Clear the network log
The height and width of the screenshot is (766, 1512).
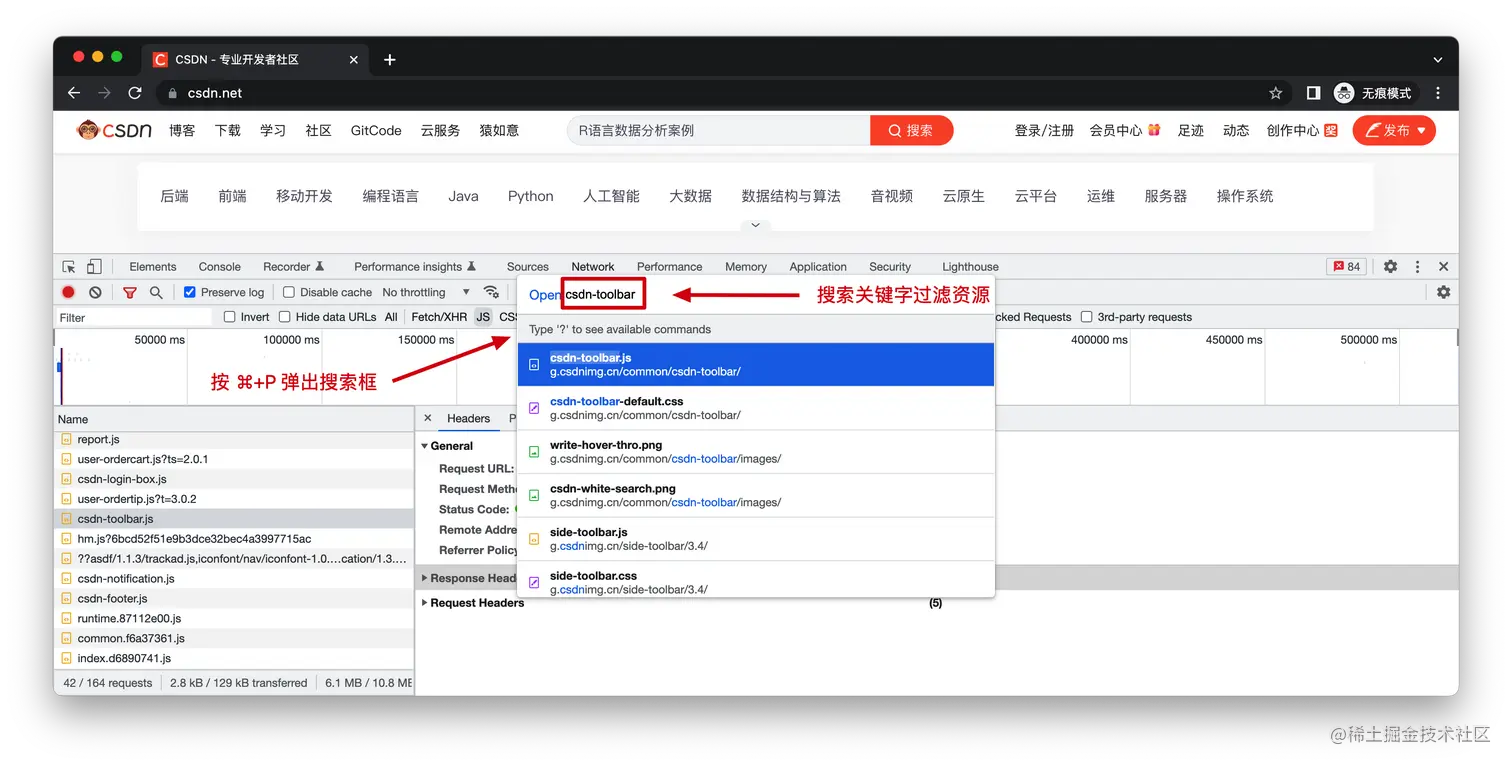click(95, 292)
